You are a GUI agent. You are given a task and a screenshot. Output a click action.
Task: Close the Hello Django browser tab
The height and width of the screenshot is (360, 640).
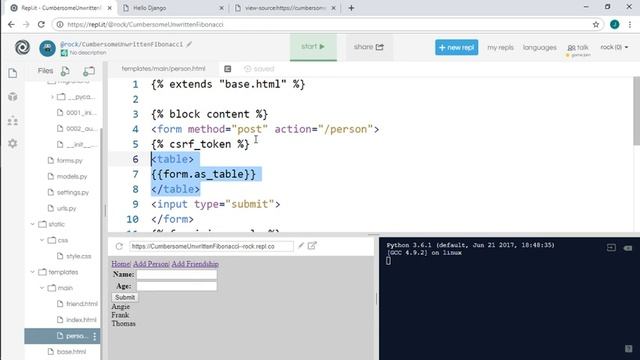[x=222, y=8]
